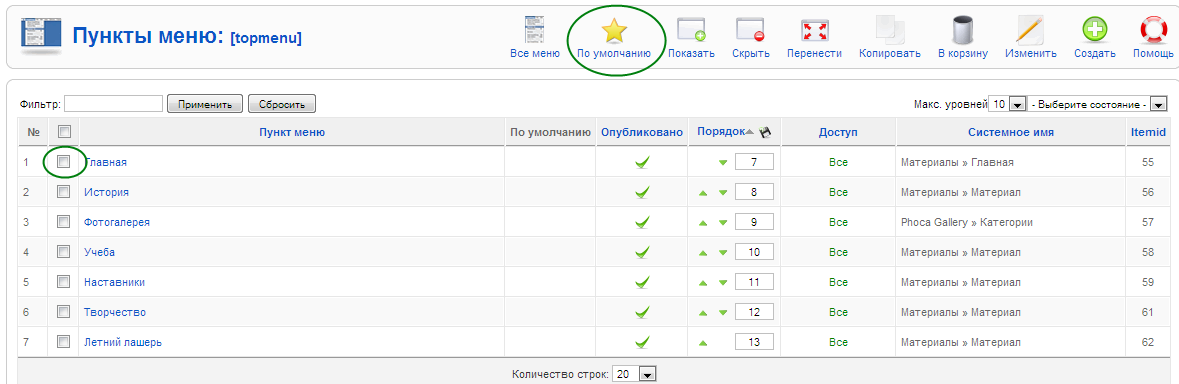1179x384 pixels.
Task: Move Наставники up with arrow
Action: [x=703, y=283]
